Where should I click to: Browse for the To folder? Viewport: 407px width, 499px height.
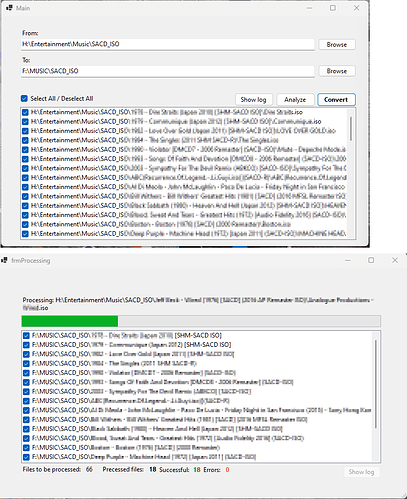tap(337, 71)
